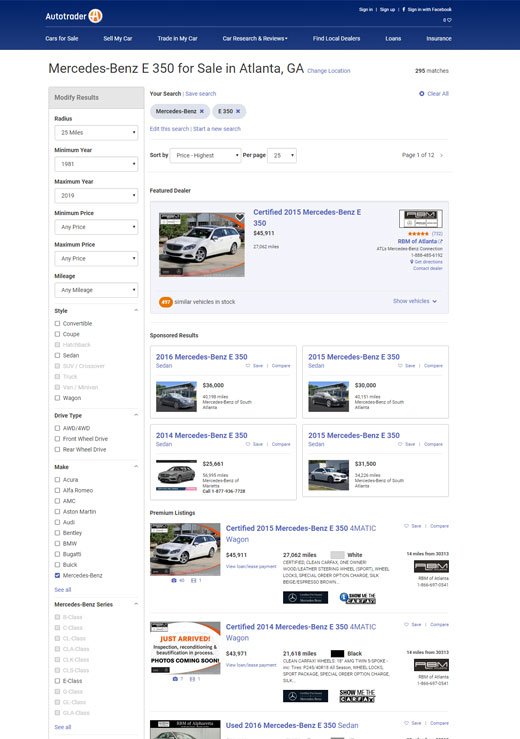Save the Used 2016 E 350 Sedan listing
Screen dimensions: 520x739
coord(413,723)
